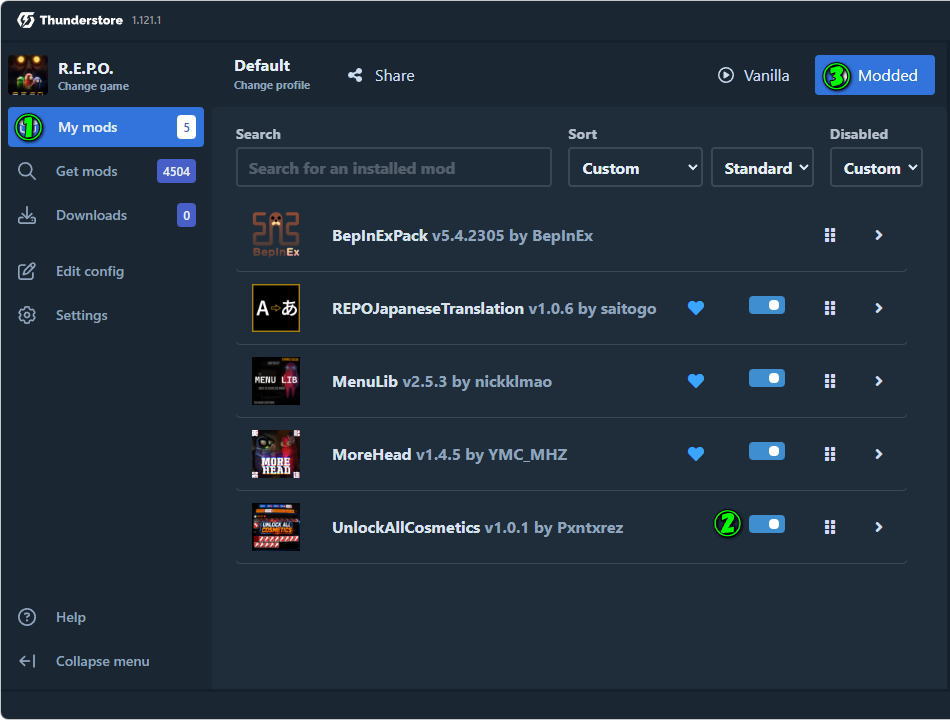
Task: Click the REPOJapaneseTranslation drag handle icon
Action: pyautogui.click(x=830, y=308)
